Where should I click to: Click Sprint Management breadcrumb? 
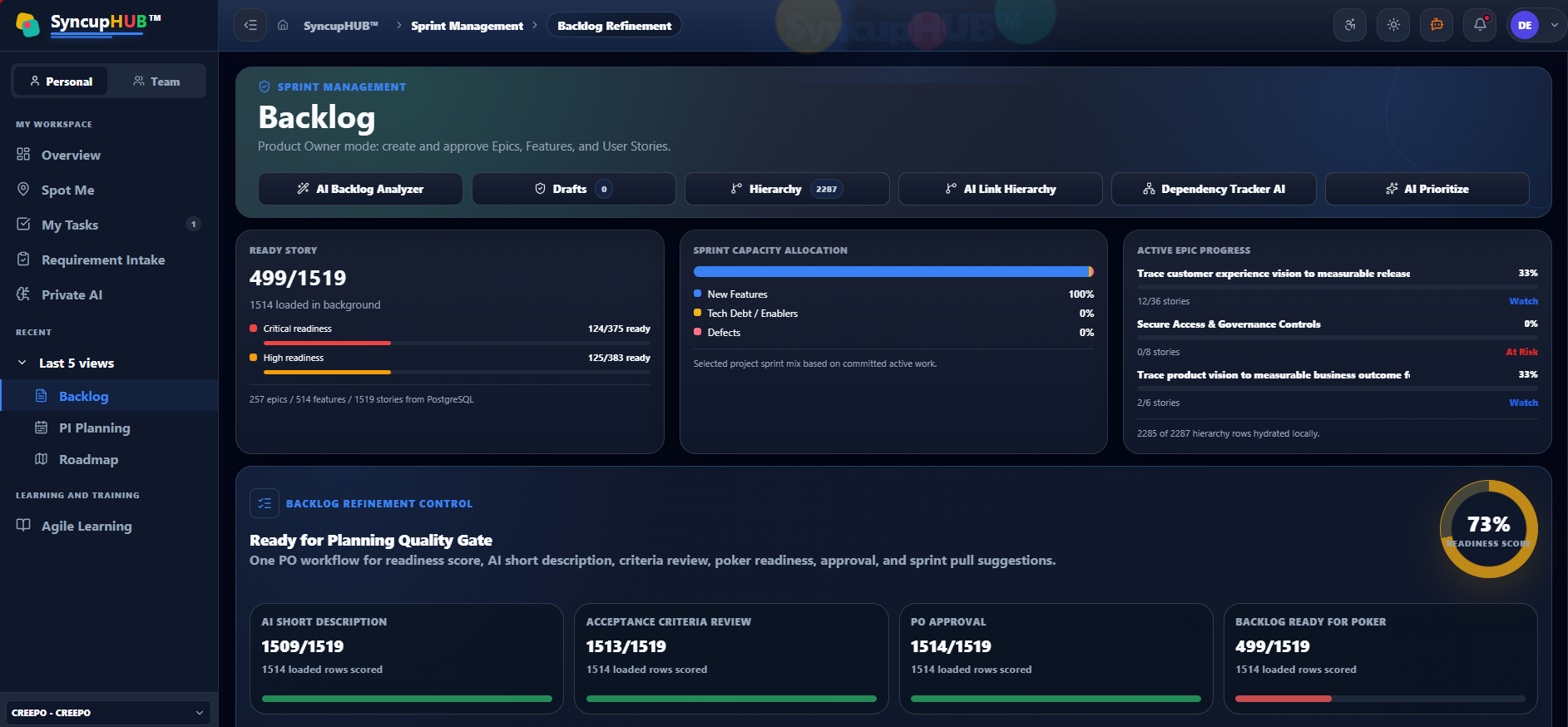467,26
